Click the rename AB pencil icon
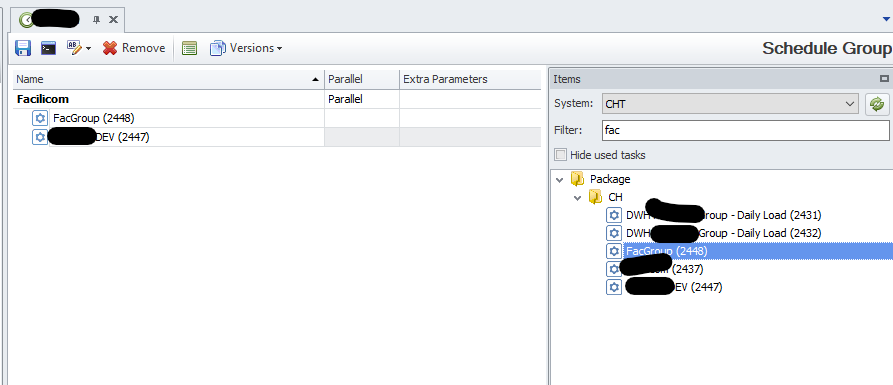This screenshot has width=893, height=385. pyautogui.click(x=75, y=48)
